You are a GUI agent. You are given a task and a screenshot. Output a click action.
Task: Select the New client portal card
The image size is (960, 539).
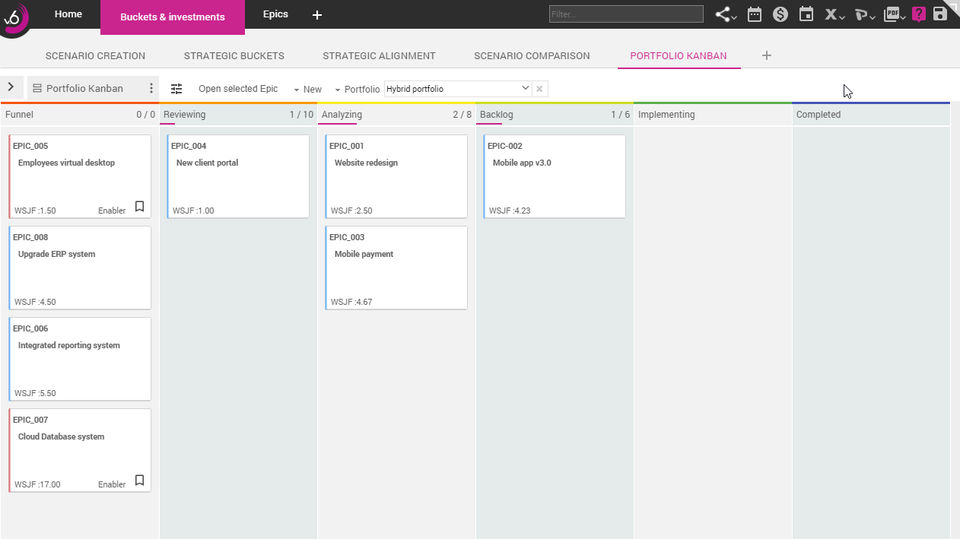[238, 176]
